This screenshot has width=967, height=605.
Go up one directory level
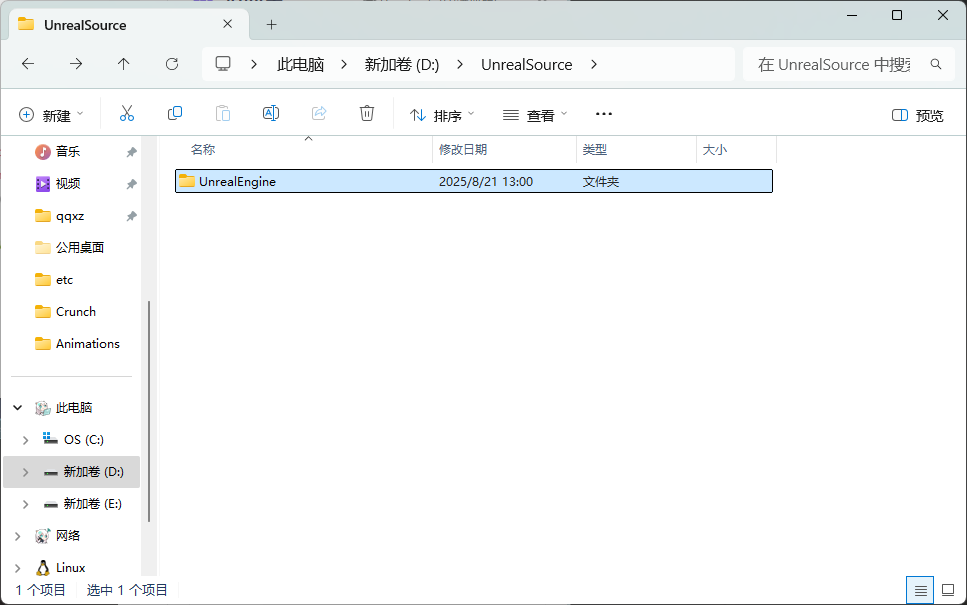point(124,64)
